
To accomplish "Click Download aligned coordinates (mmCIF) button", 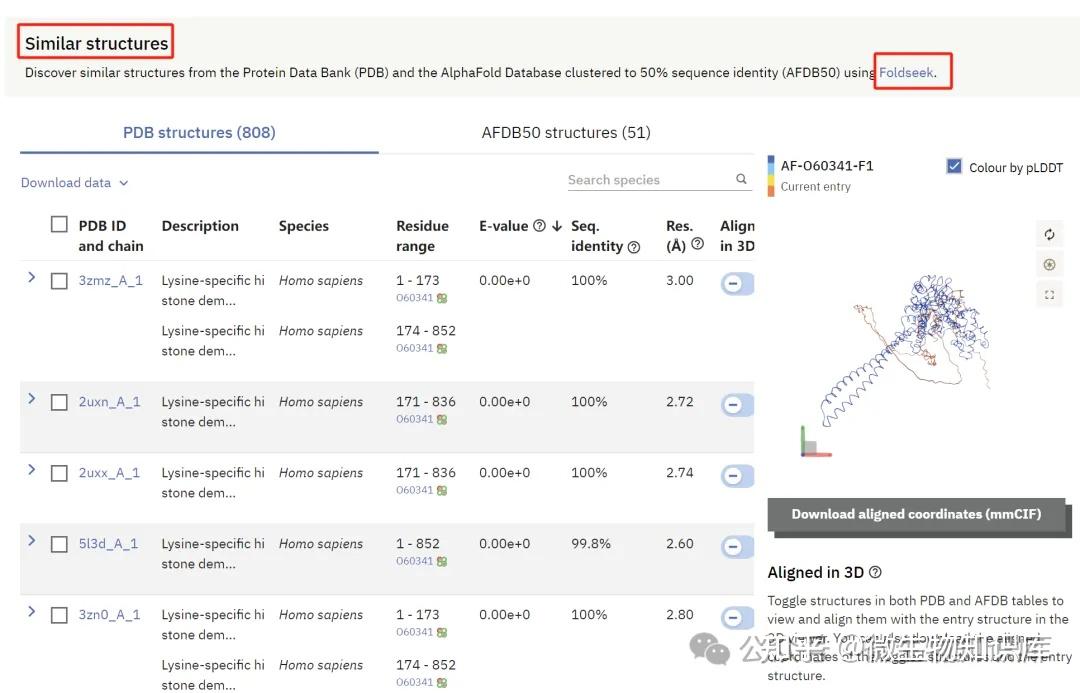I will [916, 514].
